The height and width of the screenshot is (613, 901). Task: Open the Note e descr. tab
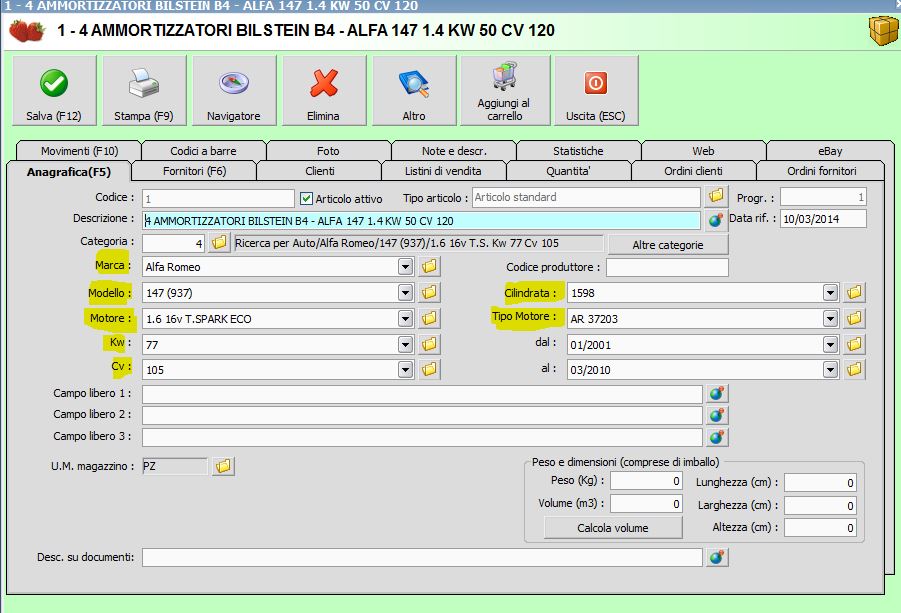454,151
